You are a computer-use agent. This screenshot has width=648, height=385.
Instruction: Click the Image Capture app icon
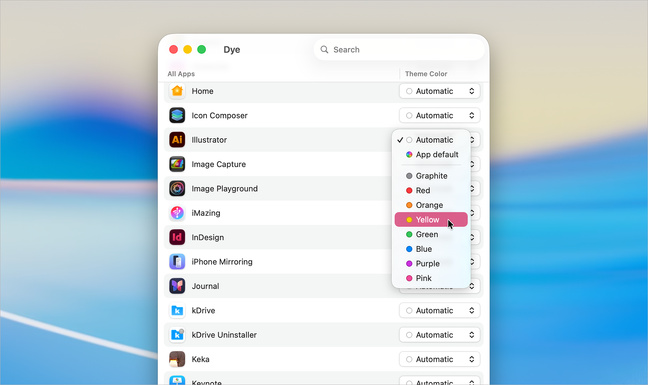[177, 164]
